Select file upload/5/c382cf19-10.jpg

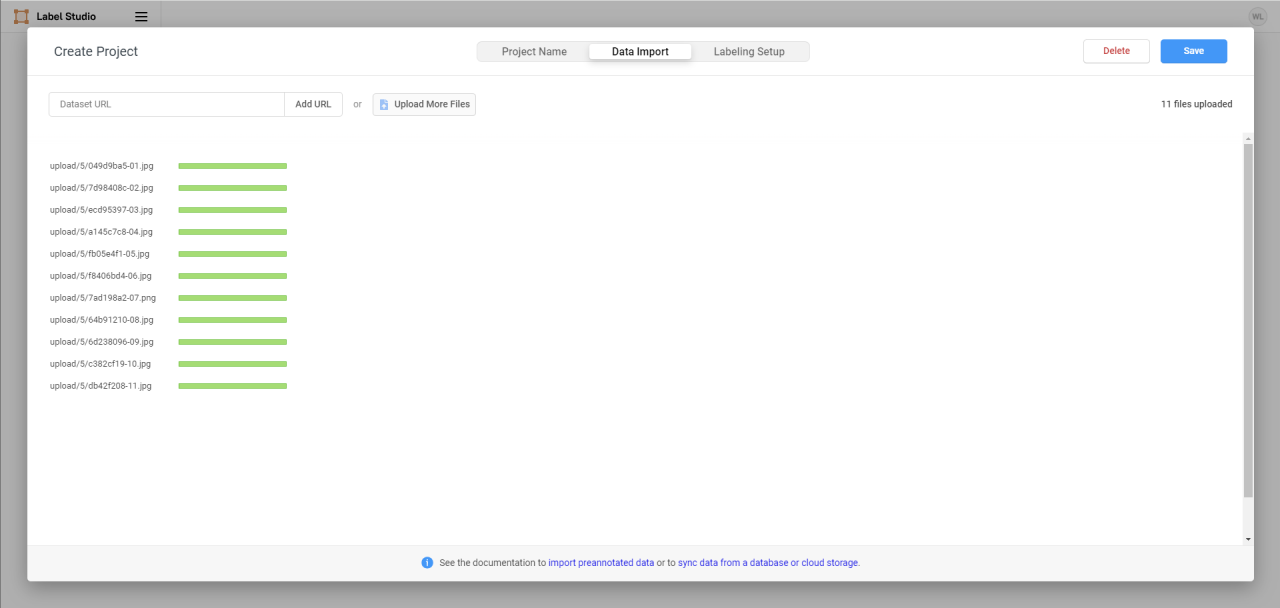101,364
